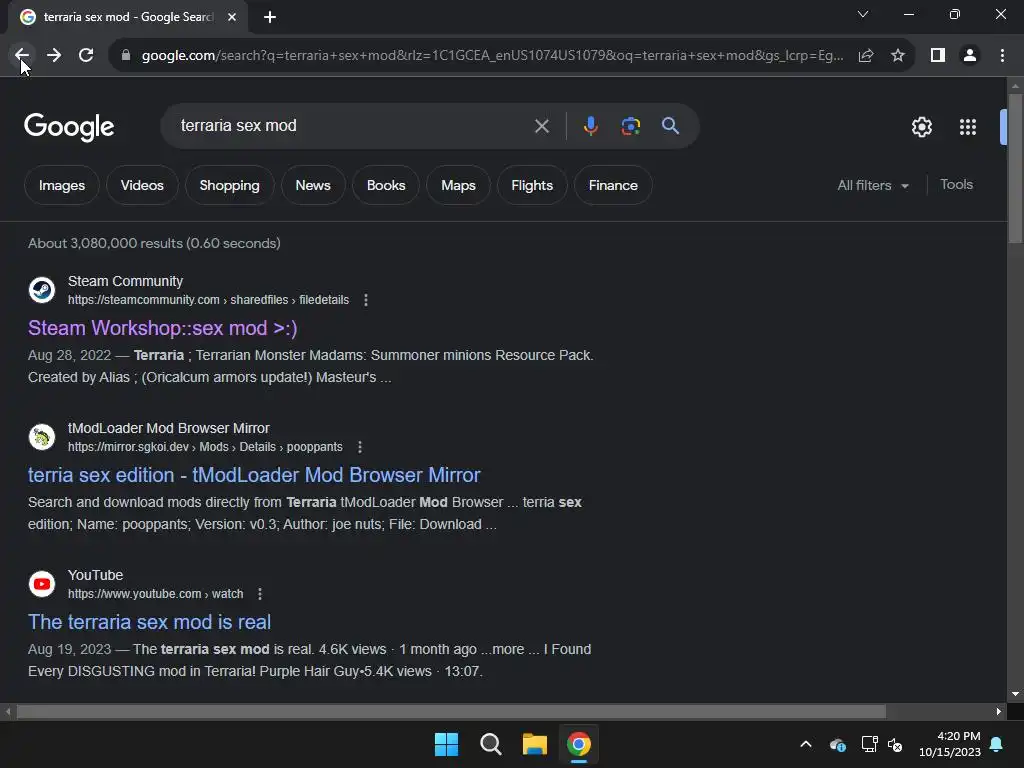Start voice search with the microphone
The width and height of the screenshot is (1024, 768).
pos(590,126)
